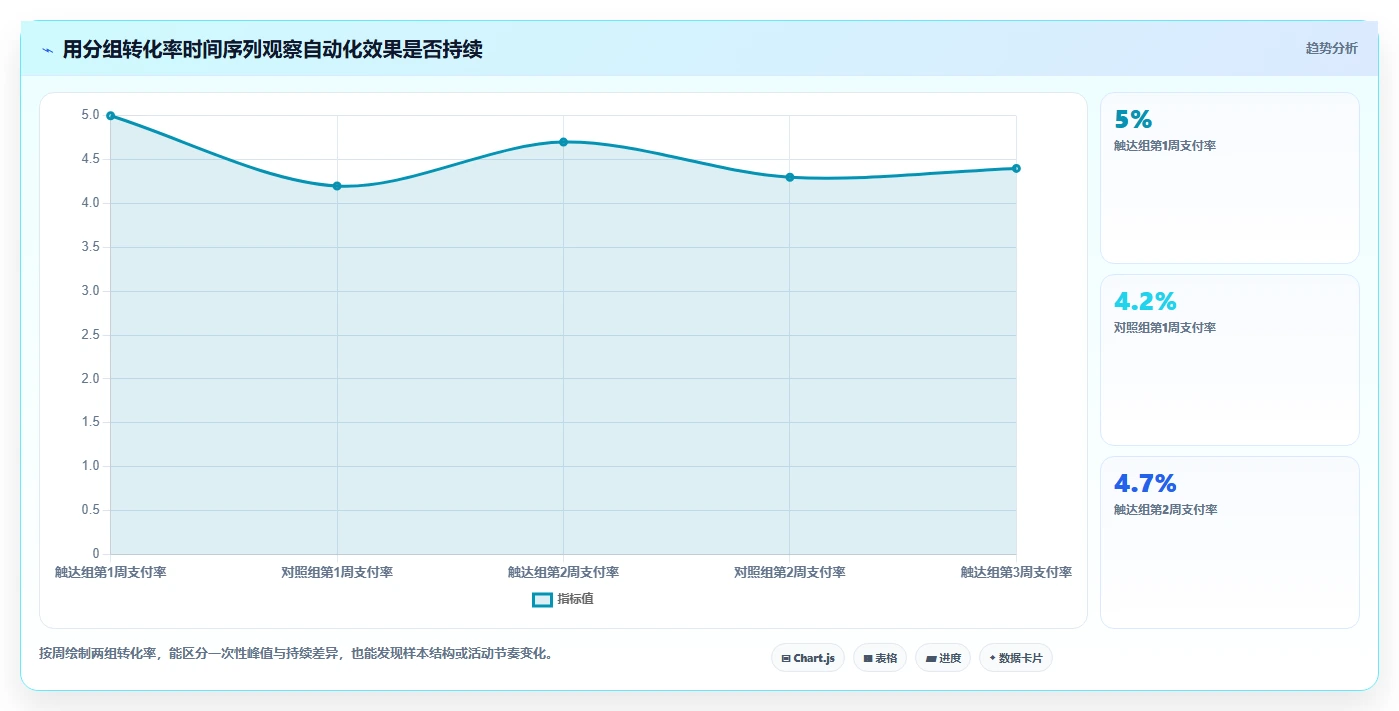Image resolution: width=1399 pixels, height=711 pixels.
Task: Click the x-axis label 触达组第3周支付率
Action: click(x=1016, y=573)
